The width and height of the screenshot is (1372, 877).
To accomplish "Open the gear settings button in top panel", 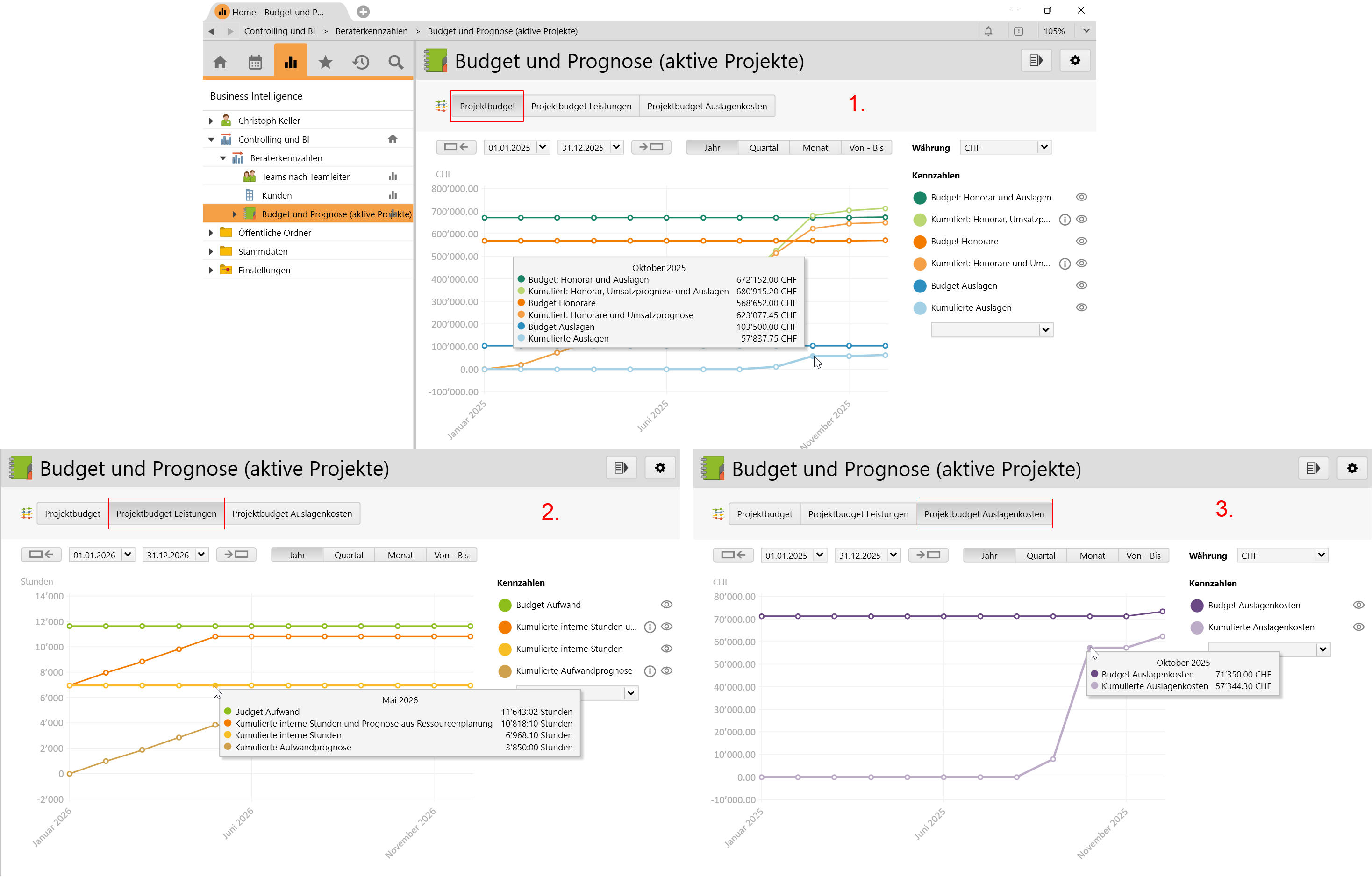I will coord(1075,60).
